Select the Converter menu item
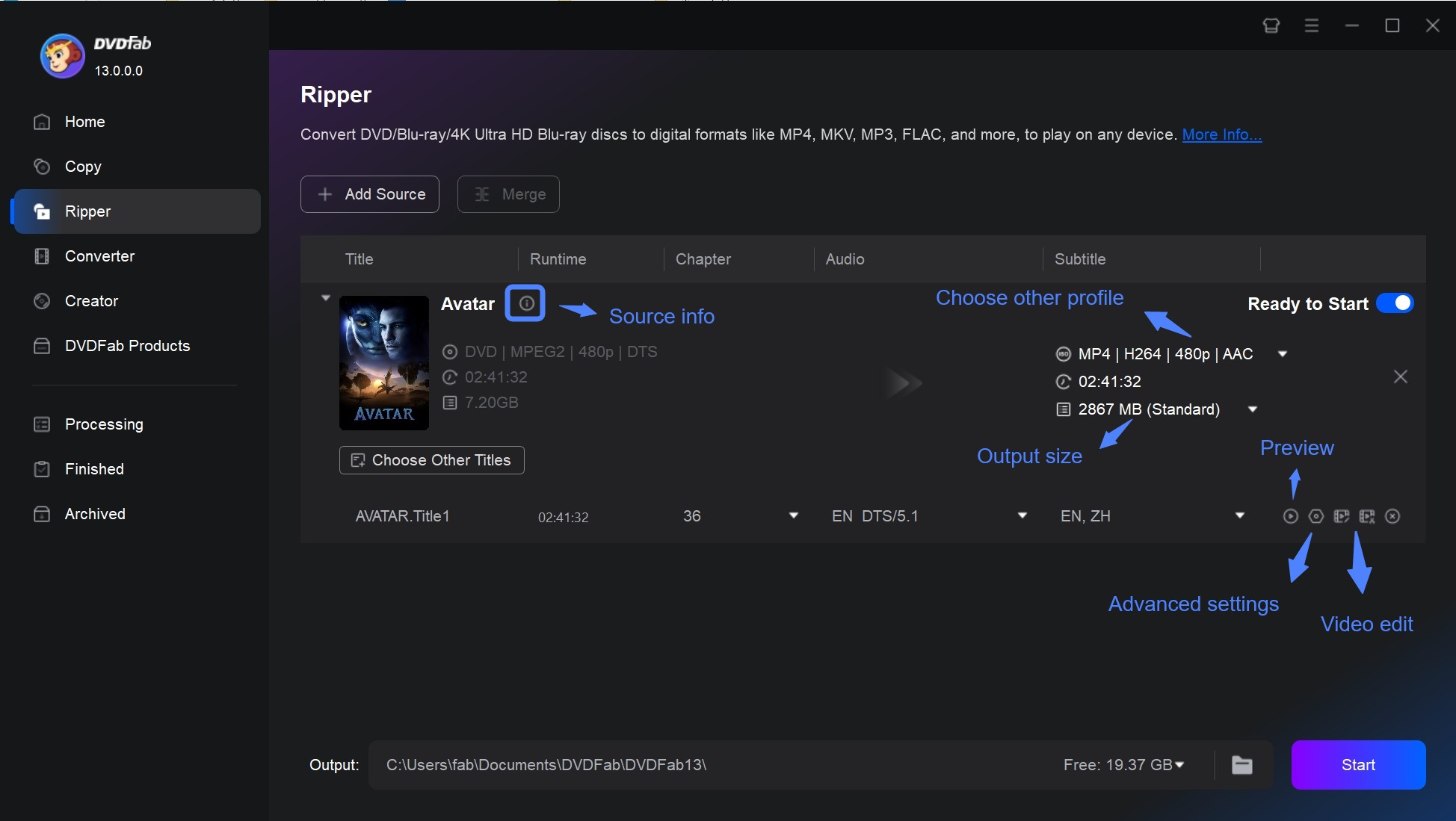1456x821 pixels. point(99,255)
